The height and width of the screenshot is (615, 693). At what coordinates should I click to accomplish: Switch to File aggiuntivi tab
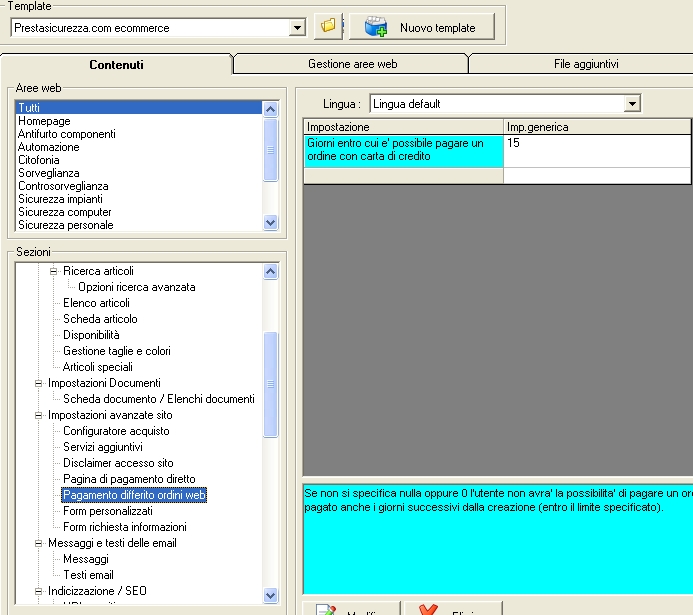coord(586,64)
